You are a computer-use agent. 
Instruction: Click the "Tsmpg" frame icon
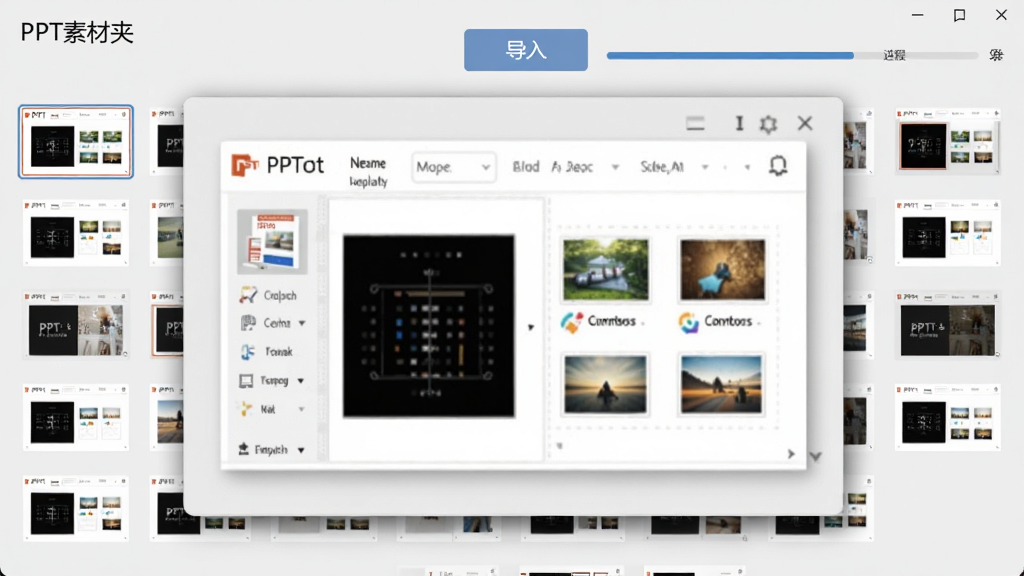[x=246, y=381]
